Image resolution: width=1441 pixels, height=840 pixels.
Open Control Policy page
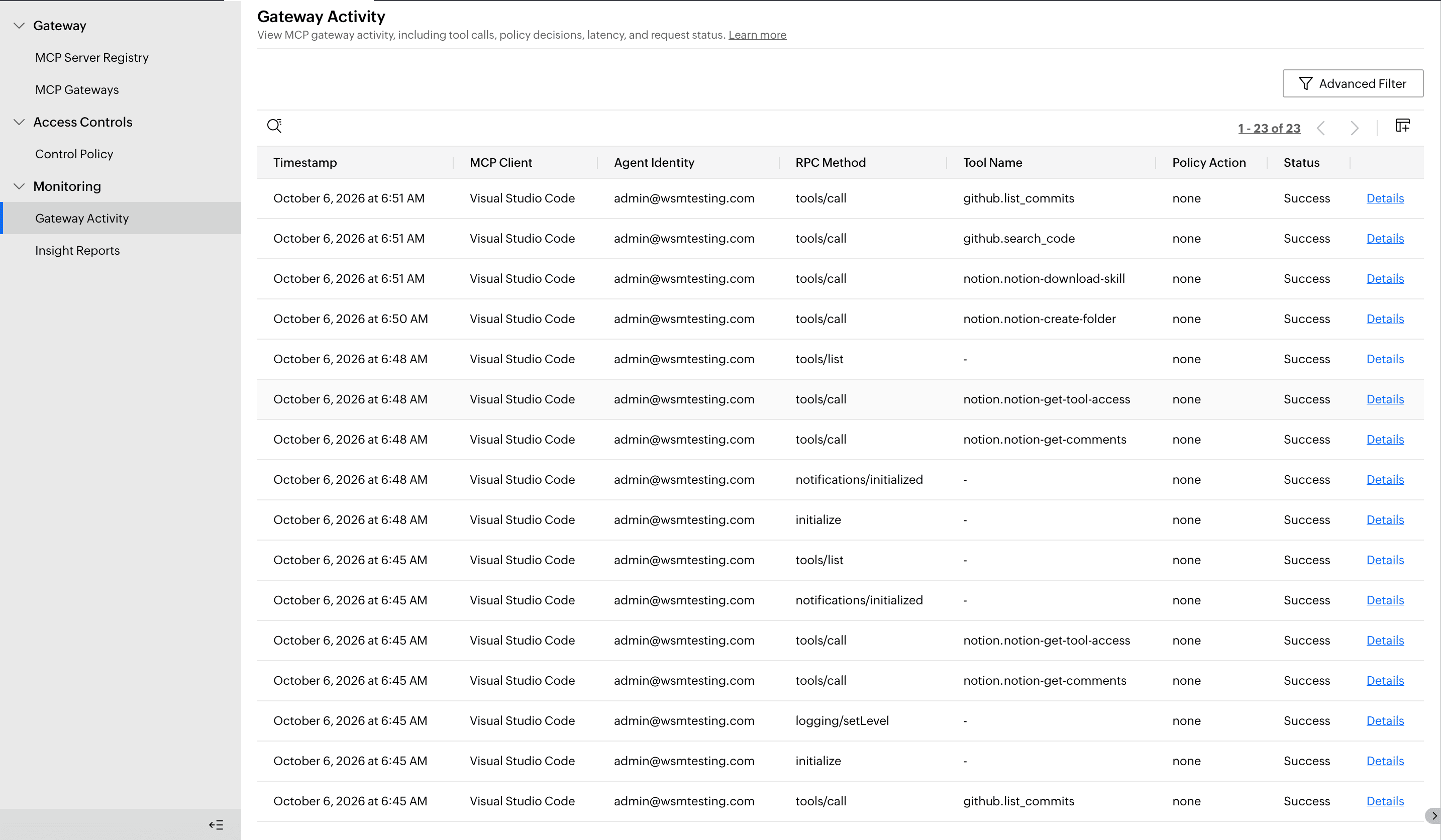tap(74, 154)
